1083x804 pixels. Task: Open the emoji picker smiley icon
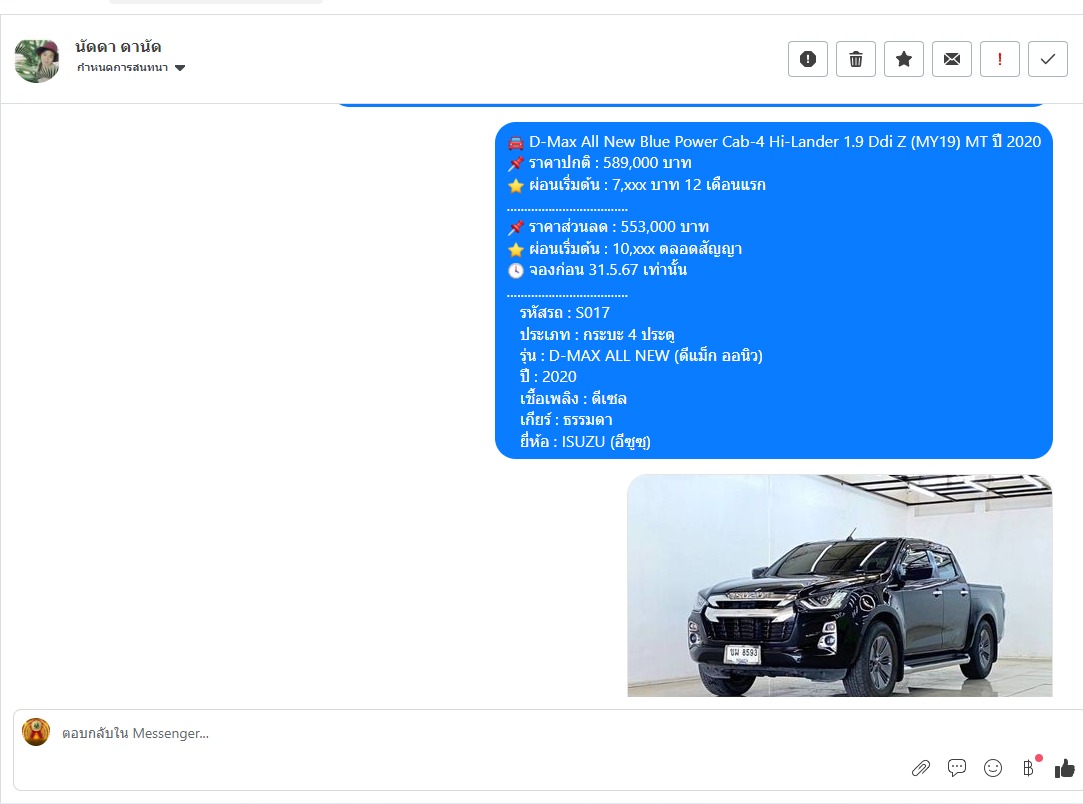point(993,768)
